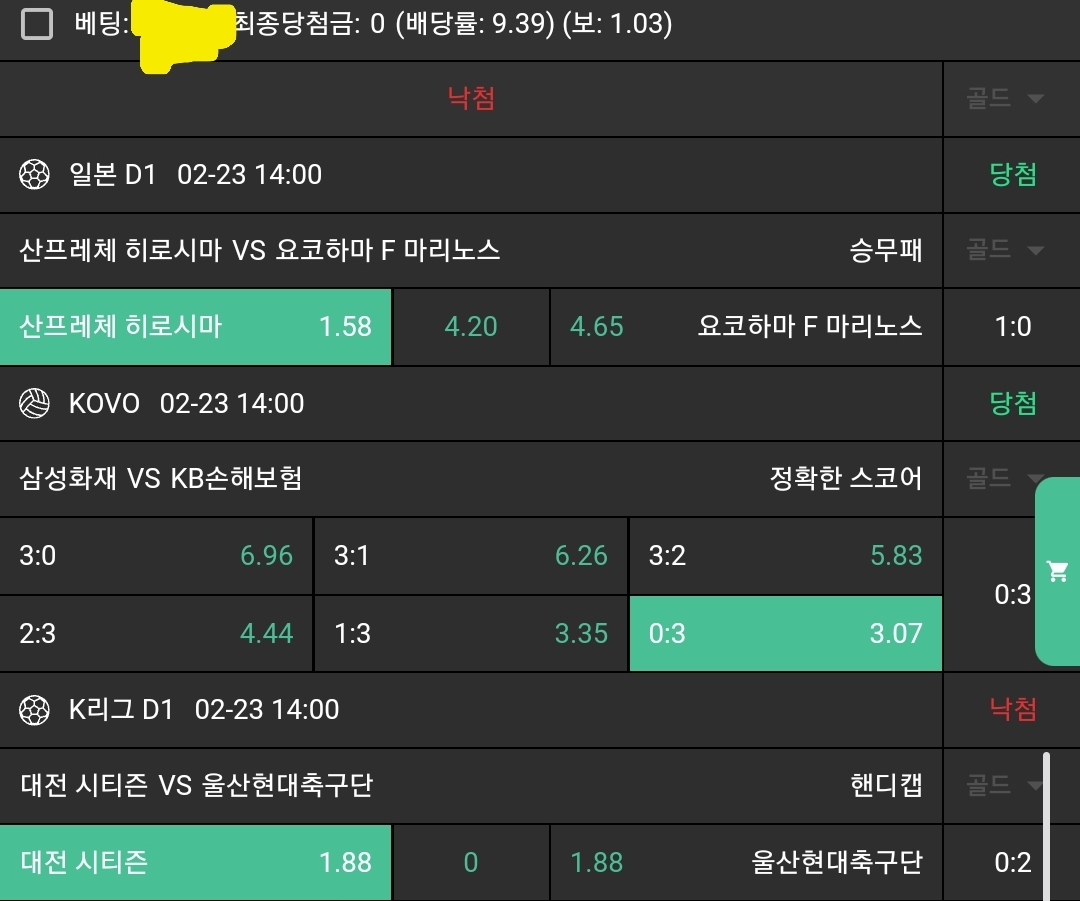Expand the 골드 dropdown in 낙첨 row
Image resolution: width=1080 pixels, height=901 pixels.
click(1005, 98)
